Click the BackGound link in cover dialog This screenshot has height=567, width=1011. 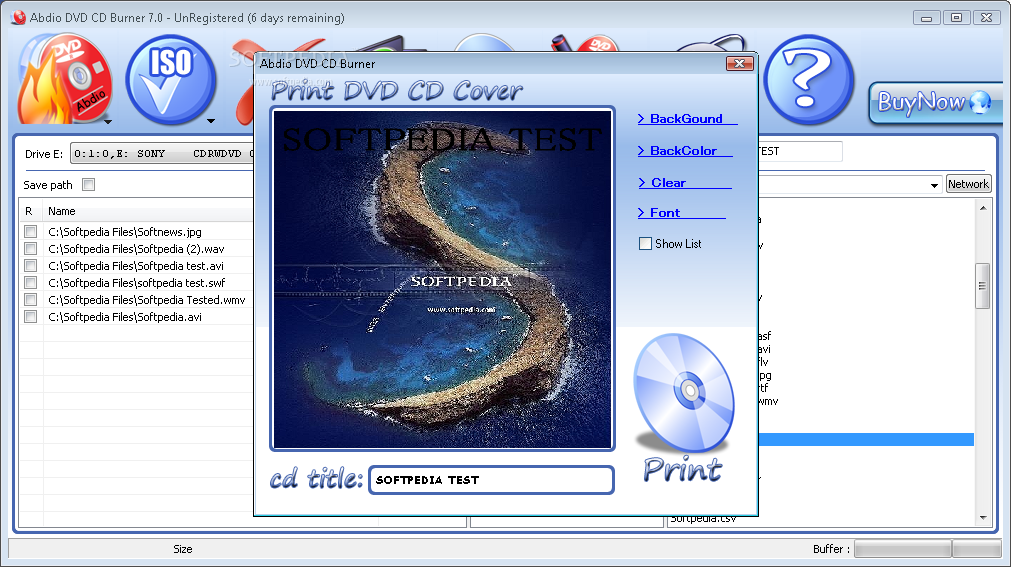[687, 119]
